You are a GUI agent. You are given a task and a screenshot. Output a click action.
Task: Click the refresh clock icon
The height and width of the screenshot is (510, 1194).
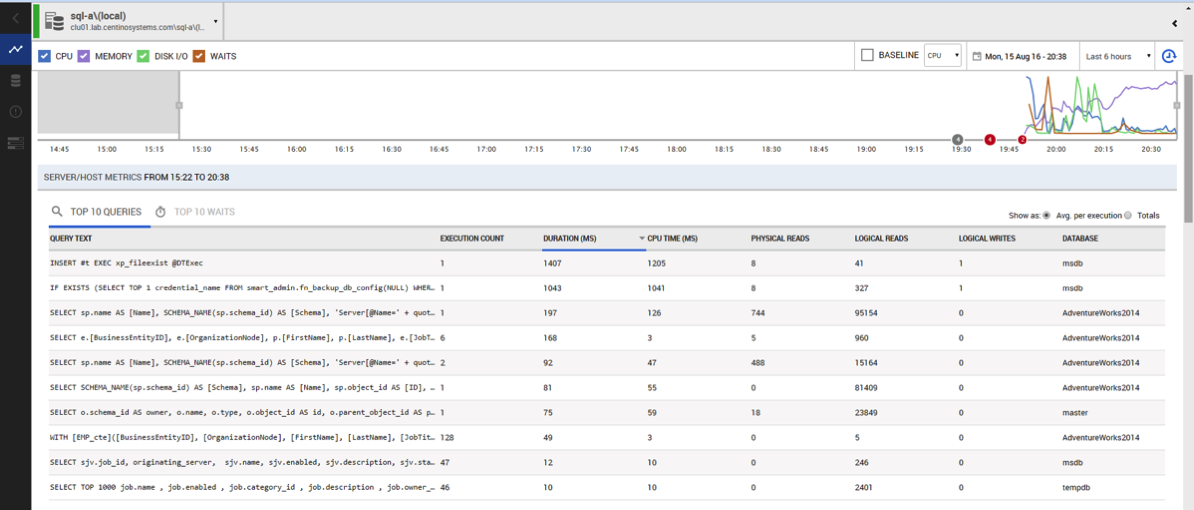coord(1168,56)
